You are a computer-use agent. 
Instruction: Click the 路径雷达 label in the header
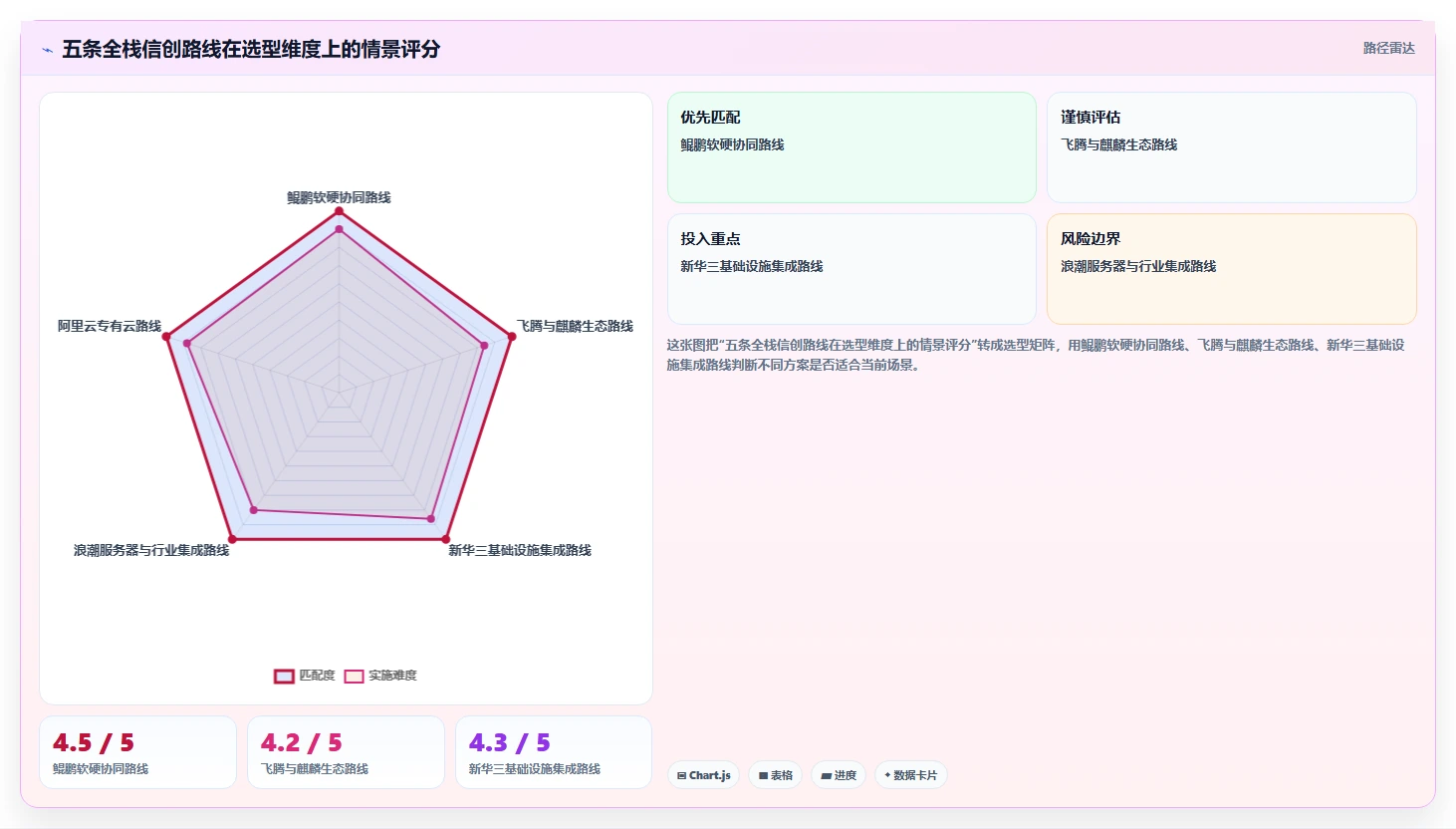1388,48
